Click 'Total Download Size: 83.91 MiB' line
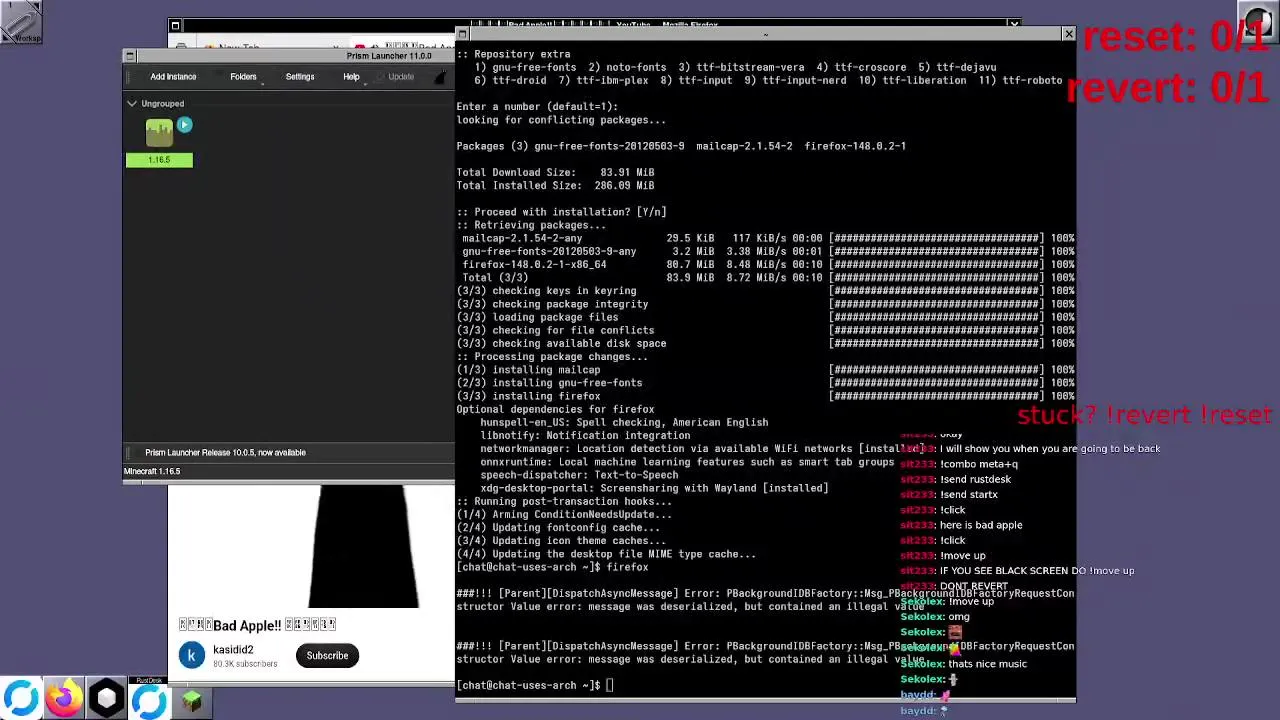This screenshot has height=720, width=1280. 555,172
